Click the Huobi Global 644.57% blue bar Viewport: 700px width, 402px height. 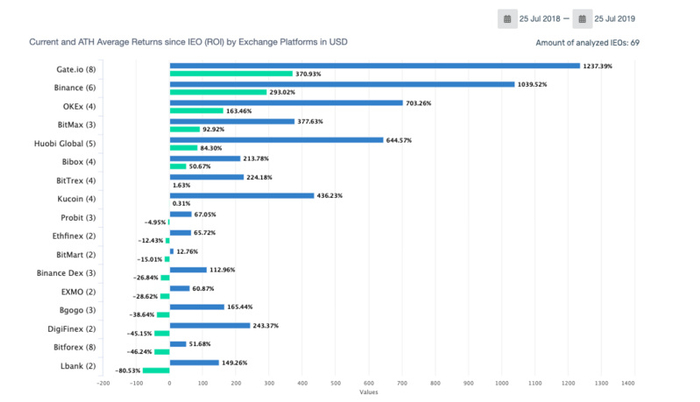276,140
